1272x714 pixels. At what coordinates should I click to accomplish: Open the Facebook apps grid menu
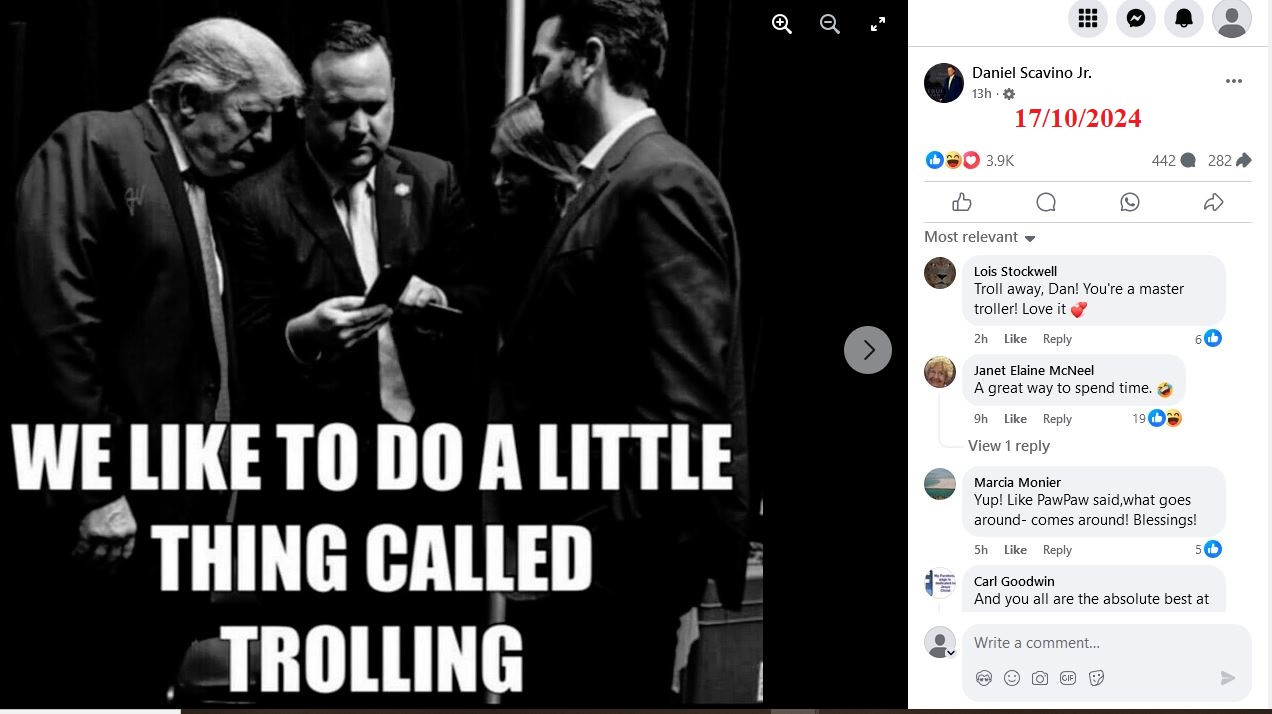point(1088,18)
